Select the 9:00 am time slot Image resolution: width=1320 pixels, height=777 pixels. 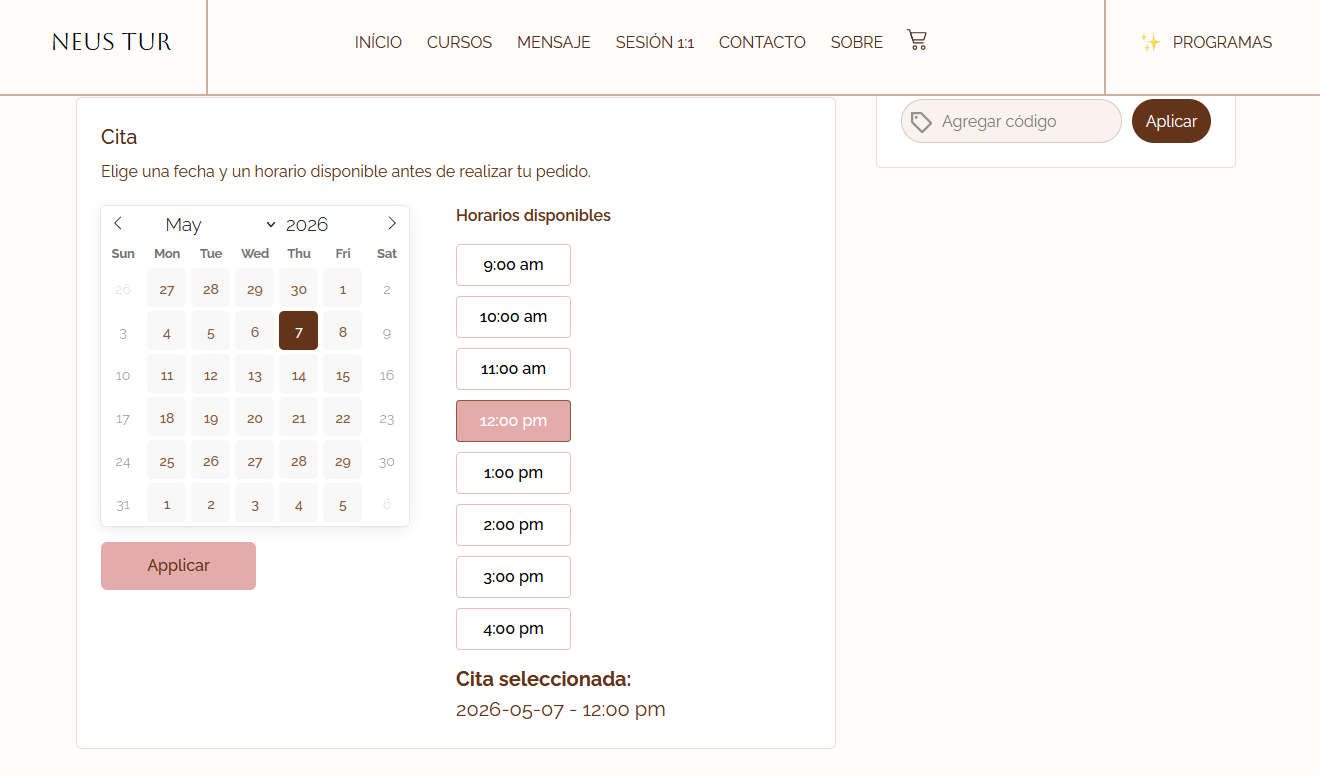(513, 265)
